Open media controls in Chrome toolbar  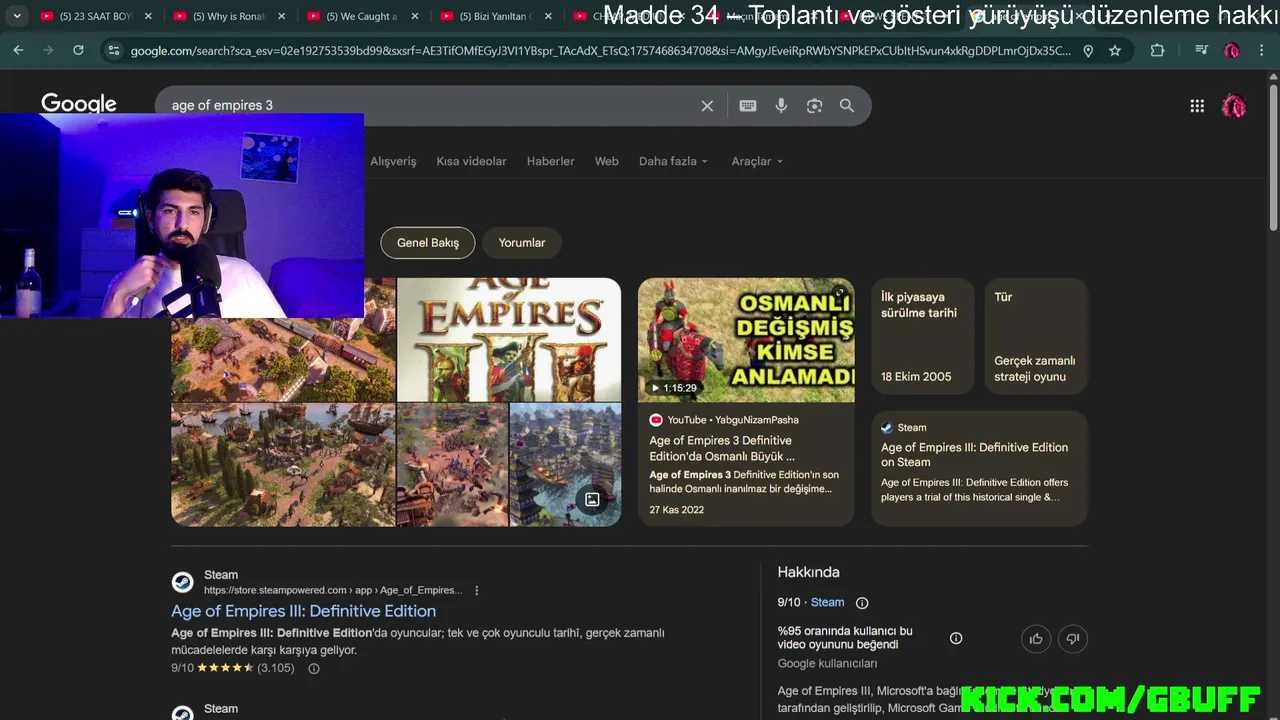point(1202,51)
